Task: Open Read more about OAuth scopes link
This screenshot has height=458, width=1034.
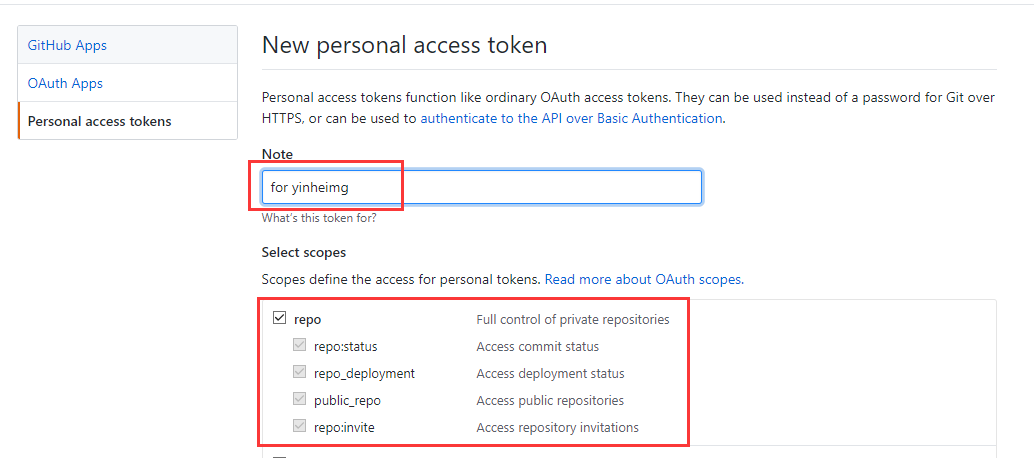Action: (x=643, y=279)
